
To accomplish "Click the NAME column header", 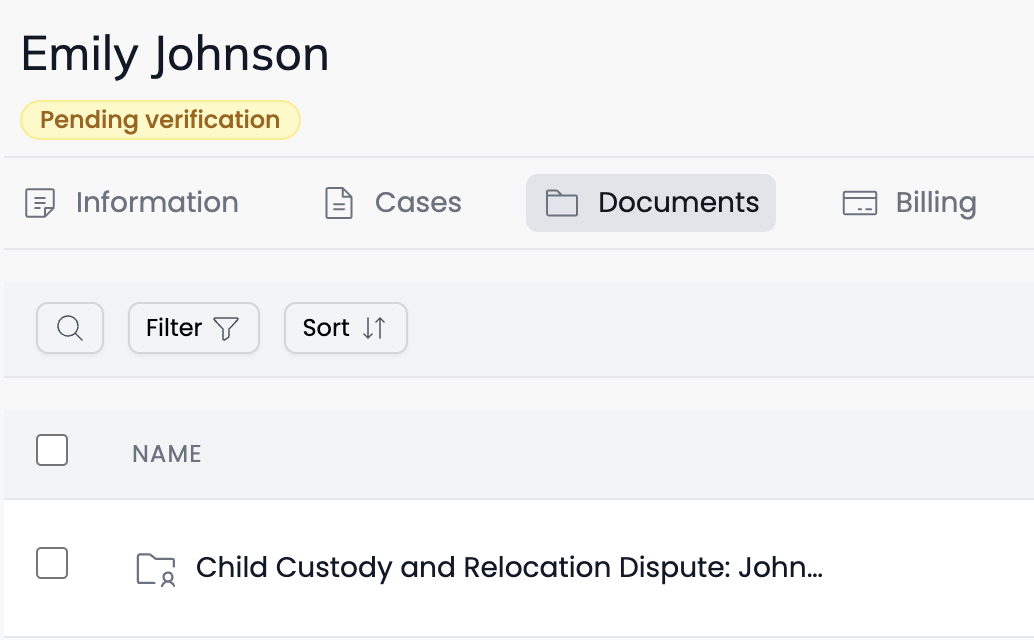I will 167,454.
